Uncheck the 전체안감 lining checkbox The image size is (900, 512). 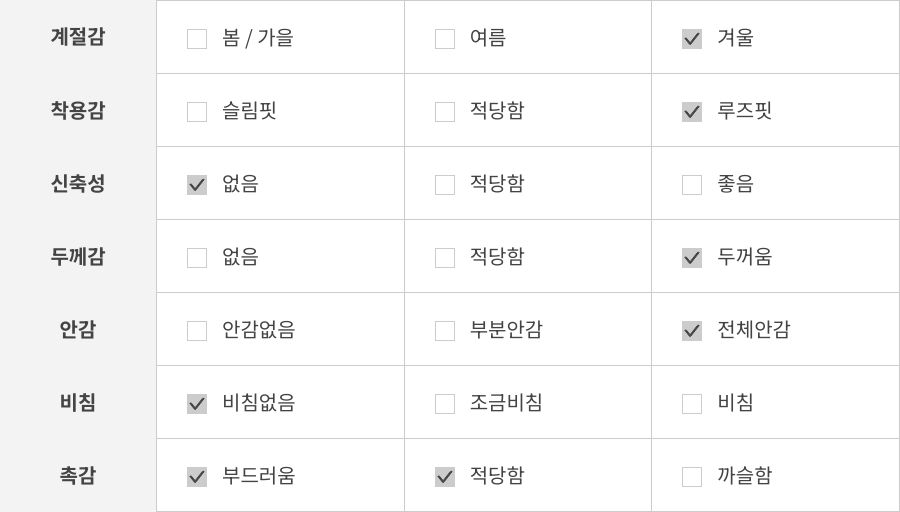tap(692, 331)
